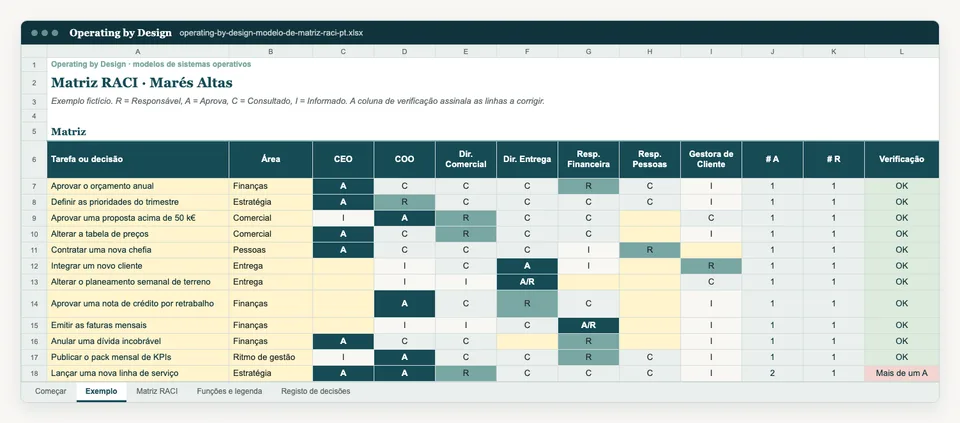The width and height of the screenshot is (960, 423).
Task: Click 'Contratar uma nova chefia' cell
Action: point(138,250)
